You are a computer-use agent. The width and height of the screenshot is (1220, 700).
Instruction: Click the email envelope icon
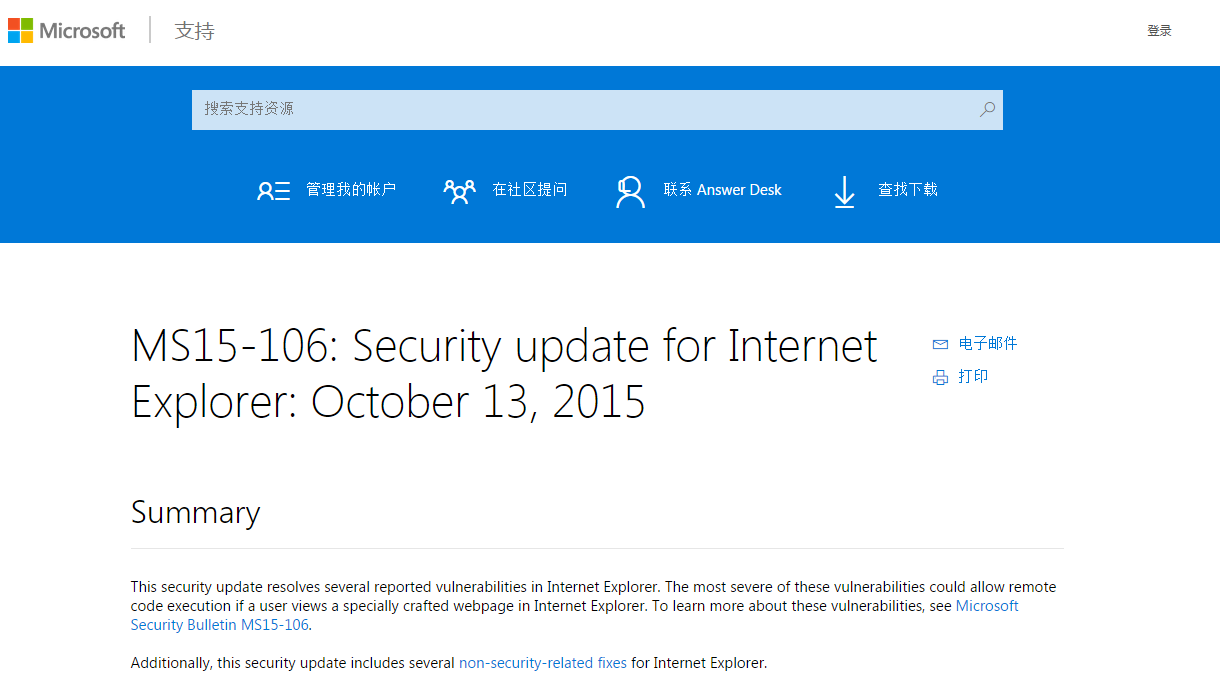point(940,344)
